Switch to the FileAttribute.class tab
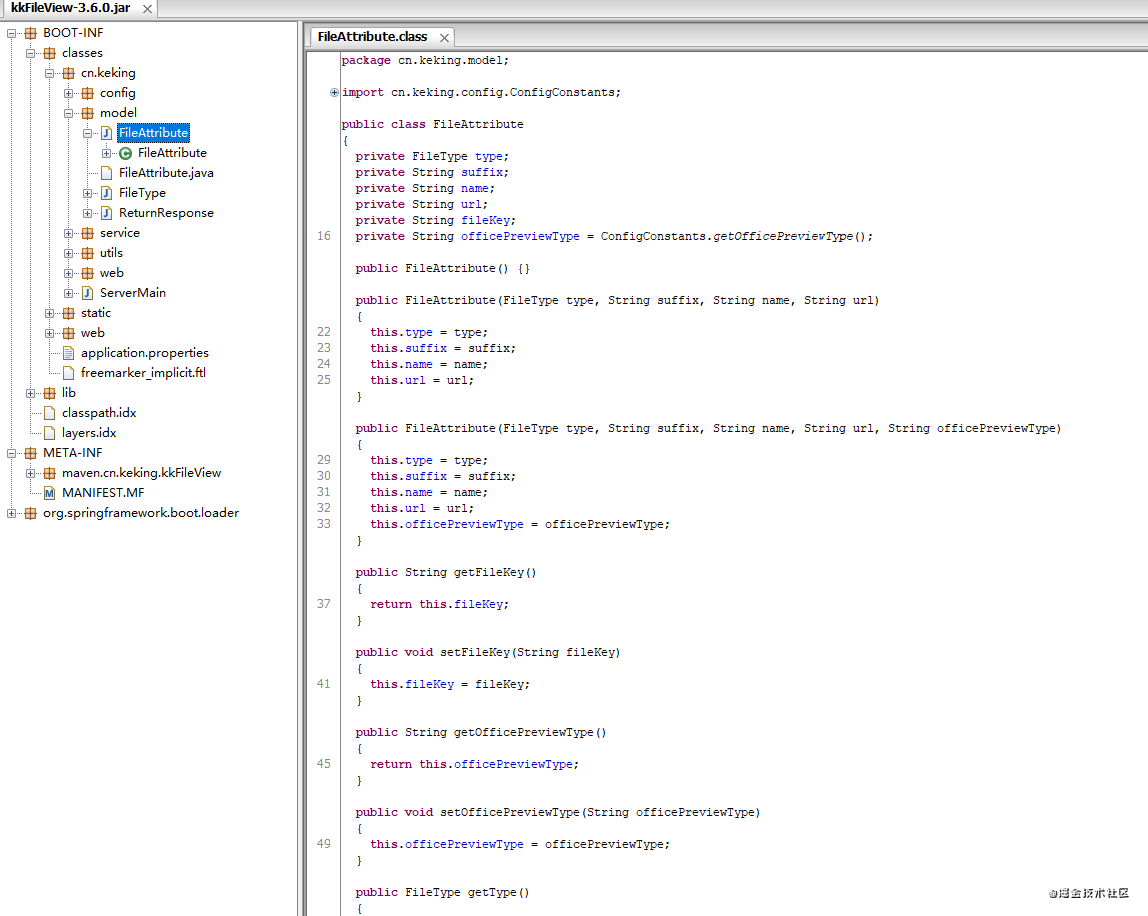This screenshot has height=916, width=1148. click(372, 37)
